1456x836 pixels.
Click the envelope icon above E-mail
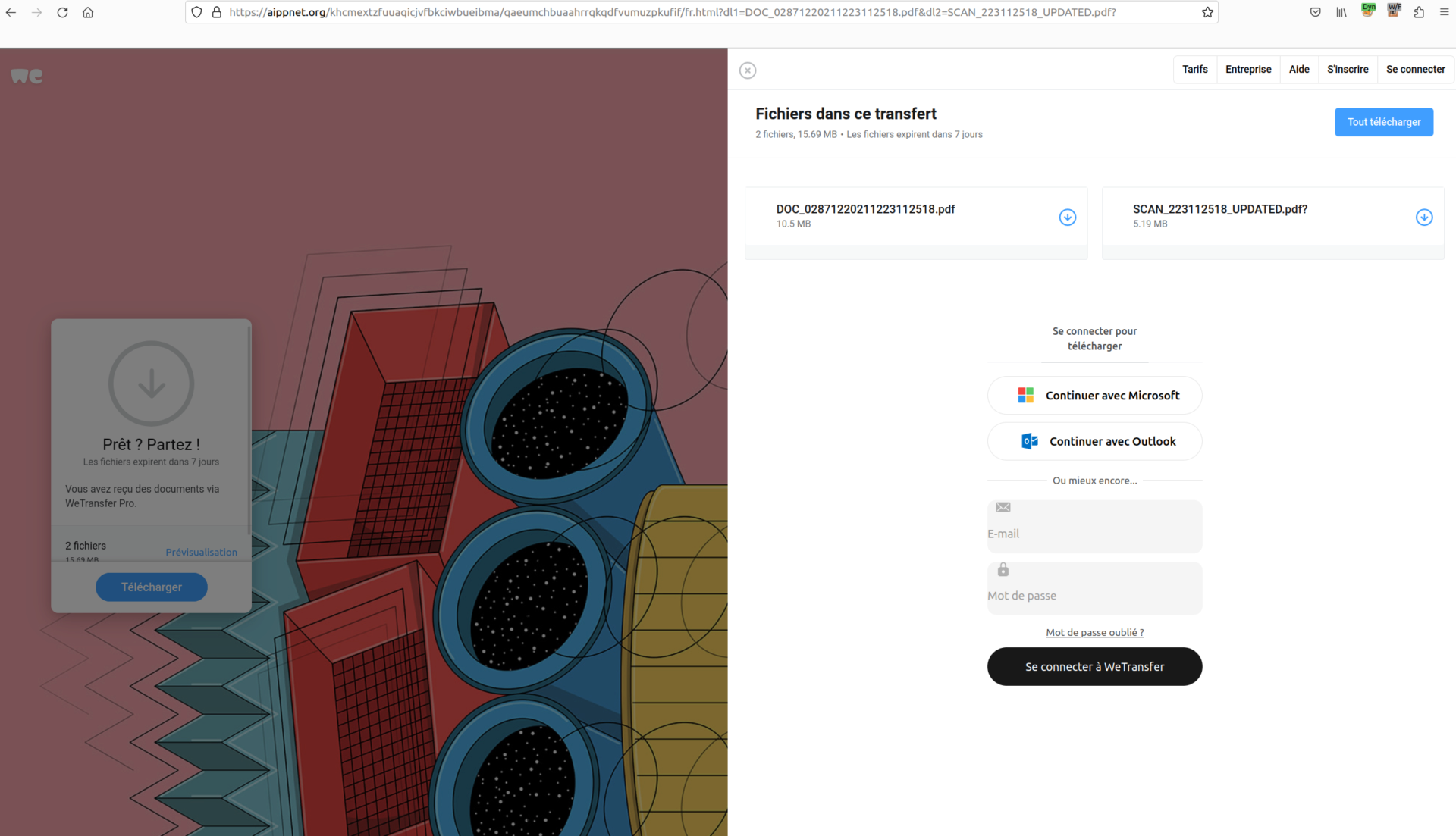[x=1003, y=507]
